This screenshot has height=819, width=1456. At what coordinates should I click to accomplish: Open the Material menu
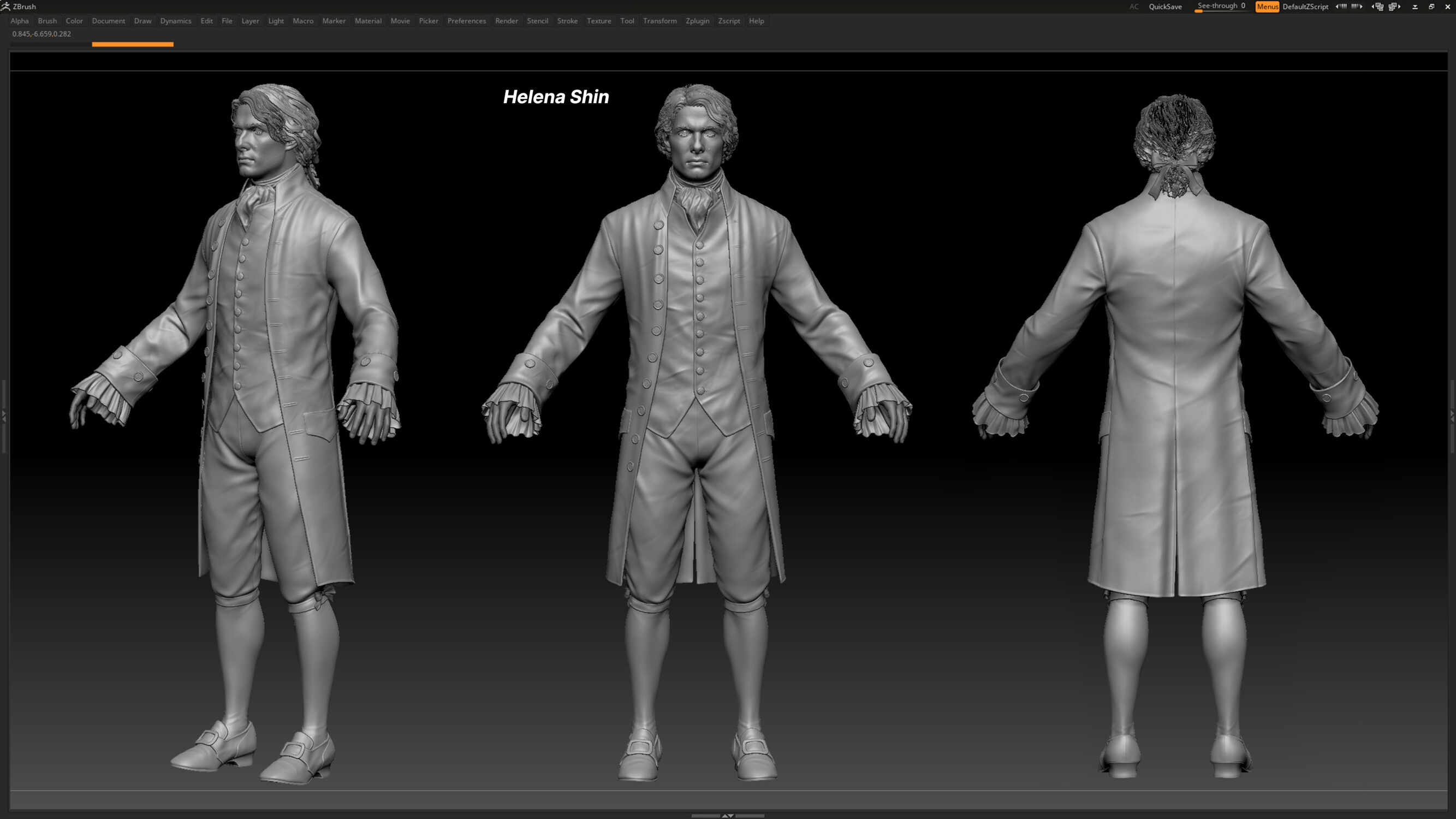[368, 21]
